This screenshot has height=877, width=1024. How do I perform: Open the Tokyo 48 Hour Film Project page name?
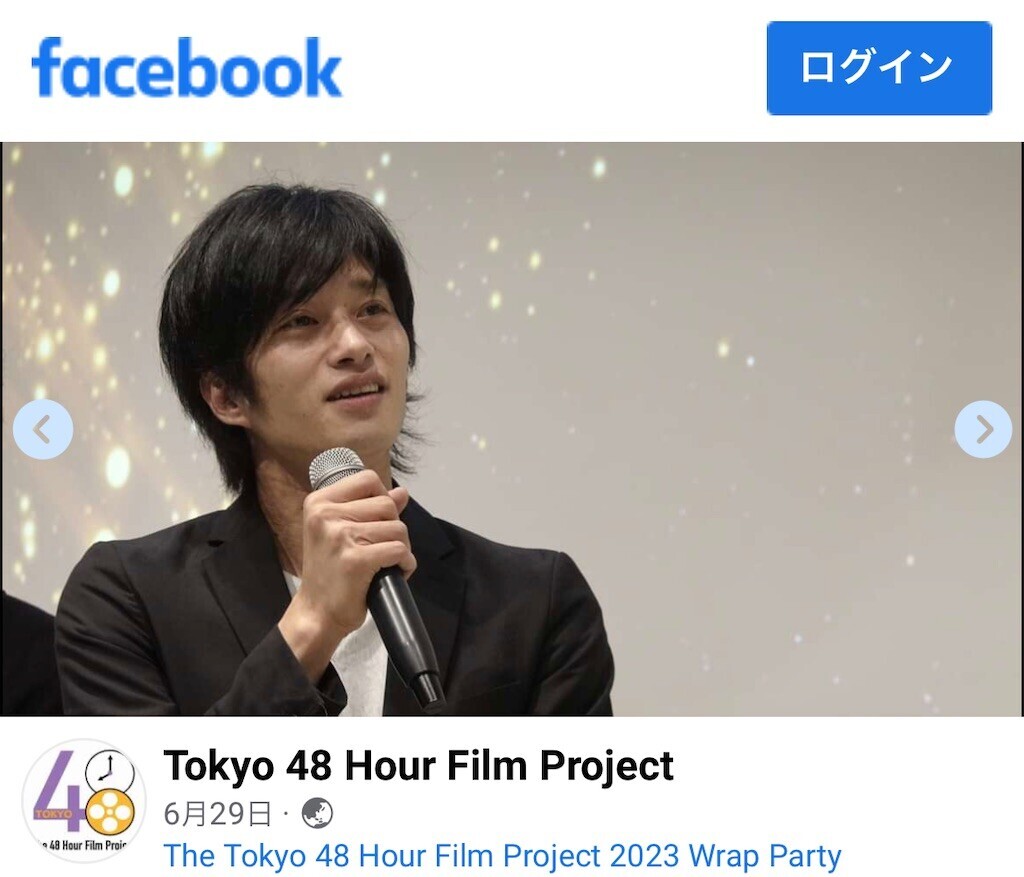tap(419, 765)
